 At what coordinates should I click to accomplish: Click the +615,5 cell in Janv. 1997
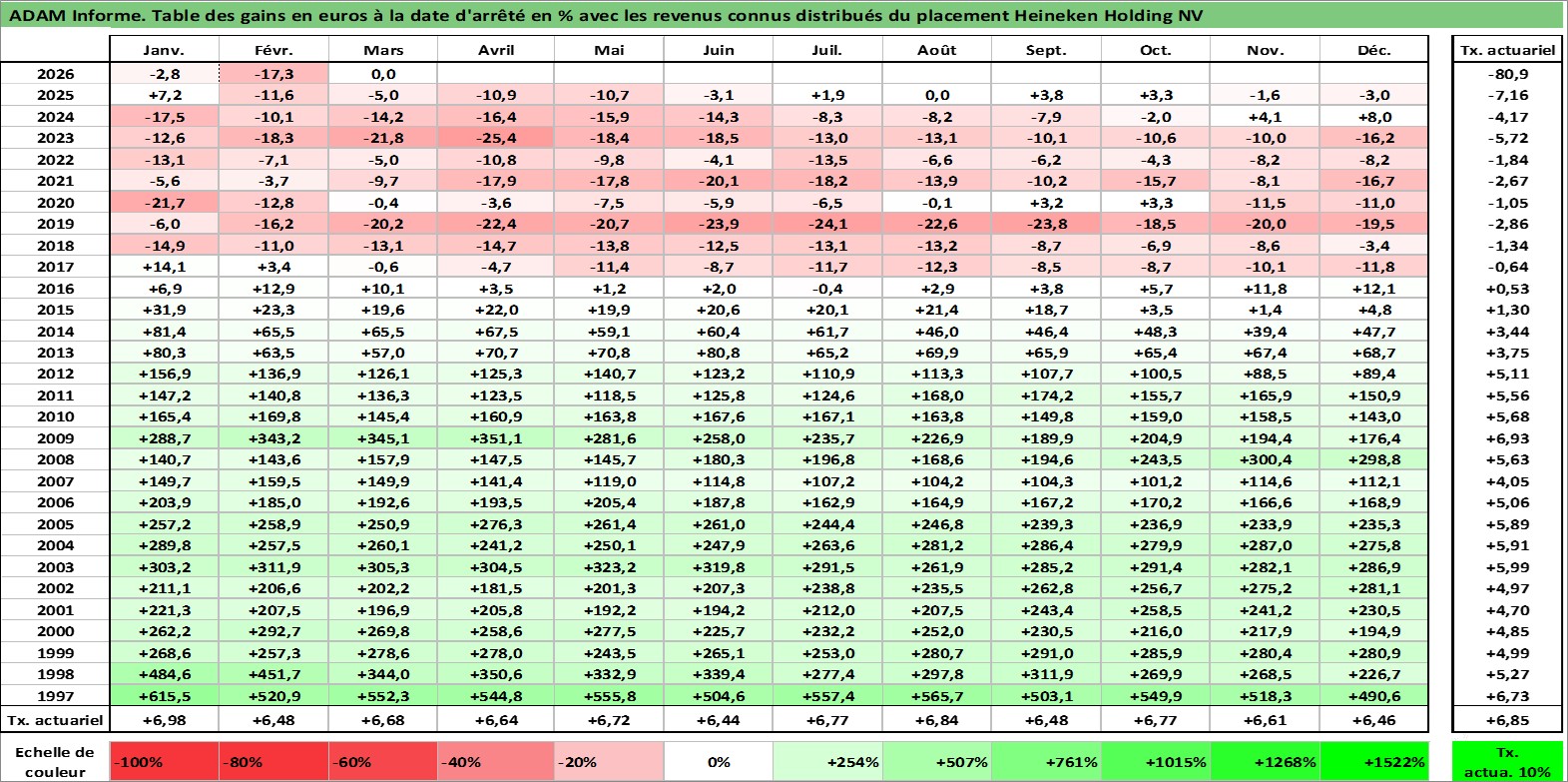click(x=164, y=696)
